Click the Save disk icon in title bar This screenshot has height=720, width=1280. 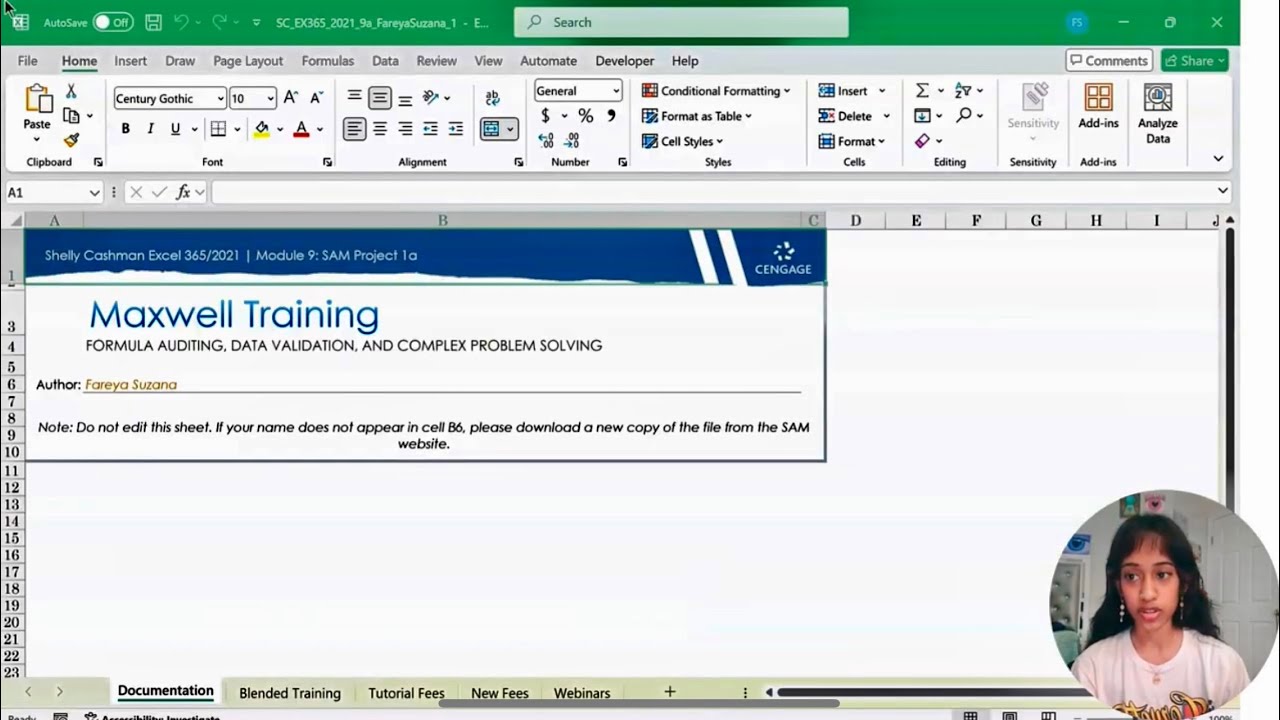(x=153, y=22)
